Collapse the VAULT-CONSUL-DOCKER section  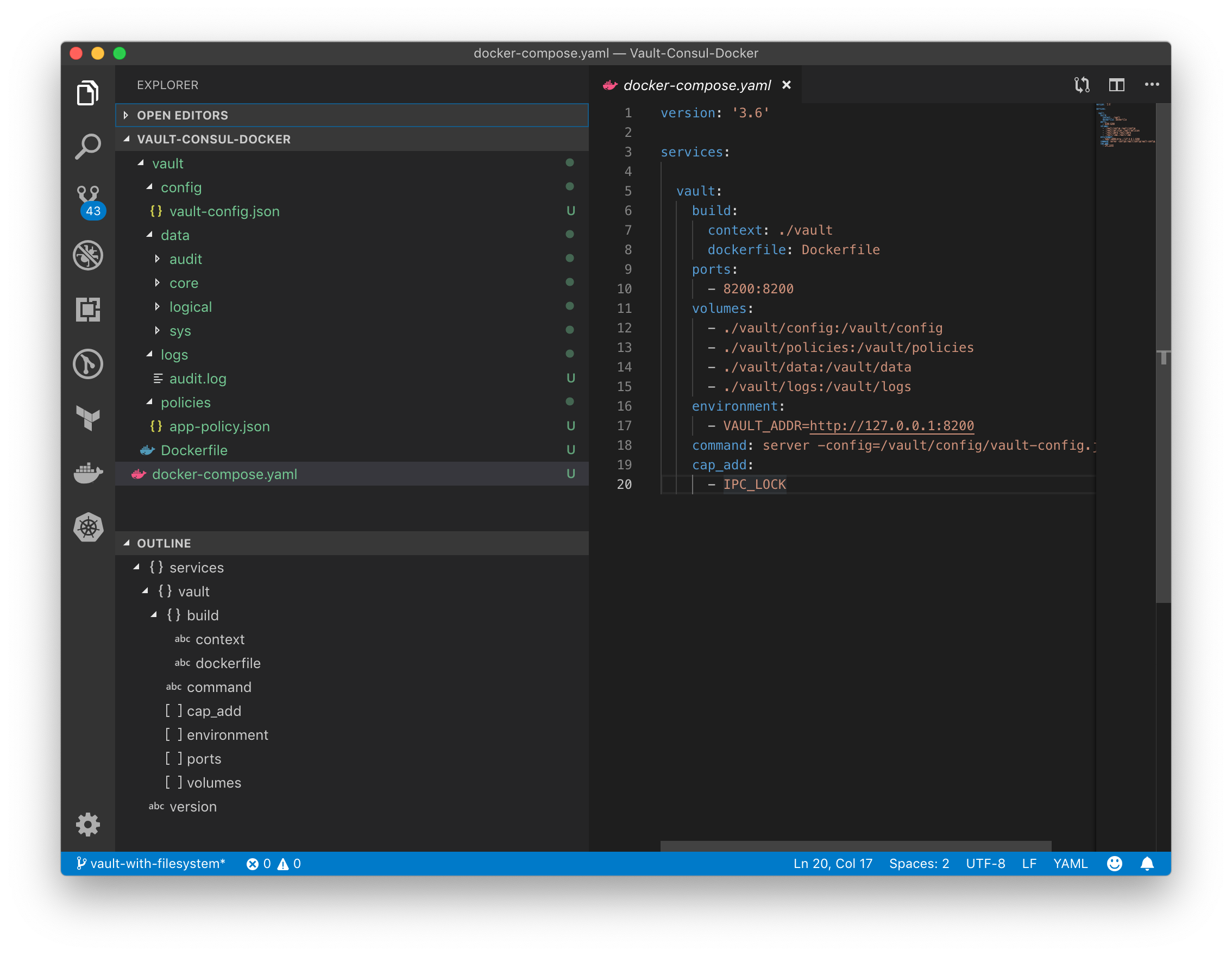[x=352, y=139]
